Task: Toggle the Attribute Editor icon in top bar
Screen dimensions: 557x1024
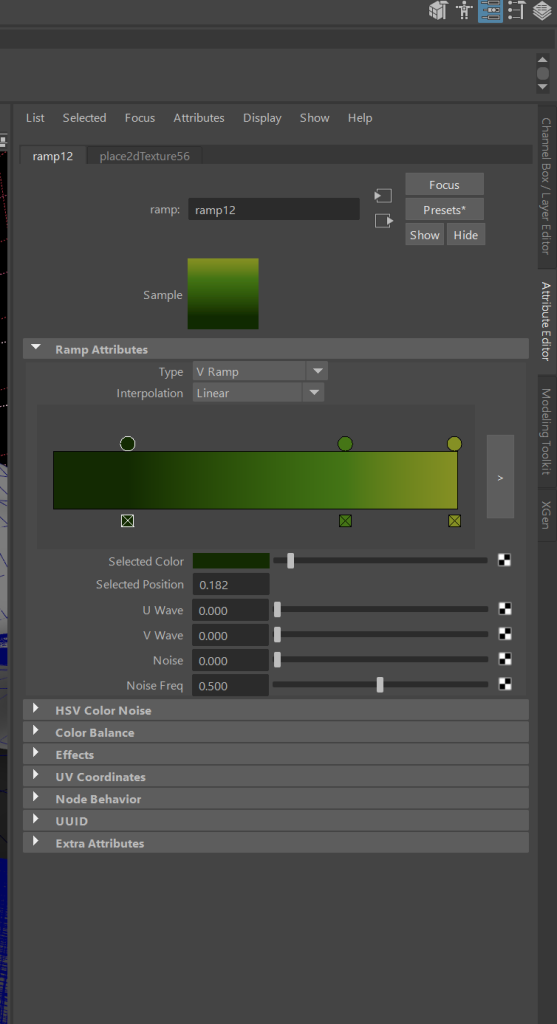Action: pos(490,10)
